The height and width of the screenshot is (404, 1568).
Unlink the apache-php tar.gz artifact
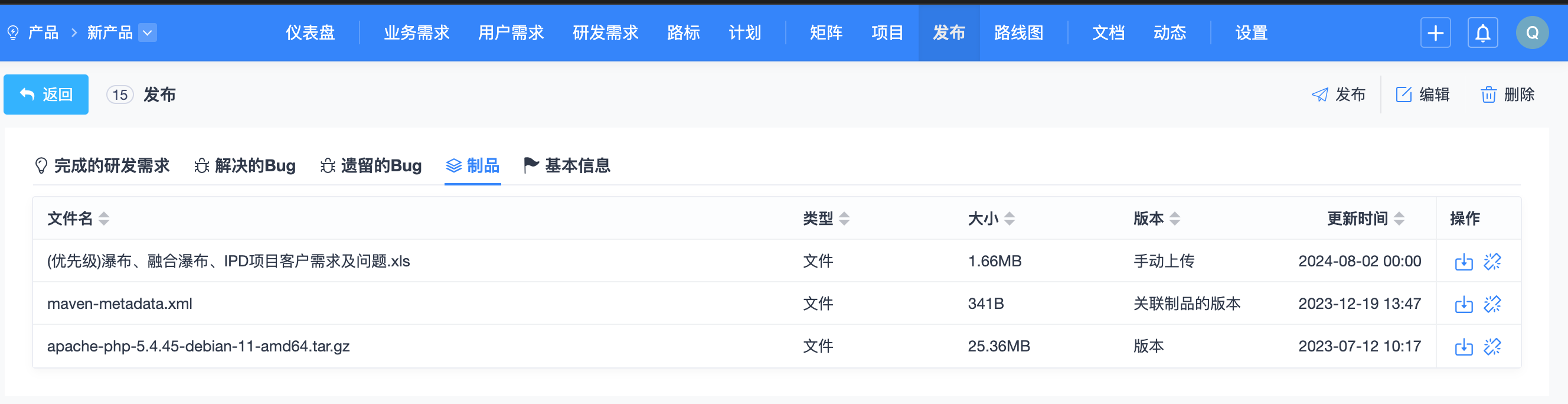(x=1492, y=347)
